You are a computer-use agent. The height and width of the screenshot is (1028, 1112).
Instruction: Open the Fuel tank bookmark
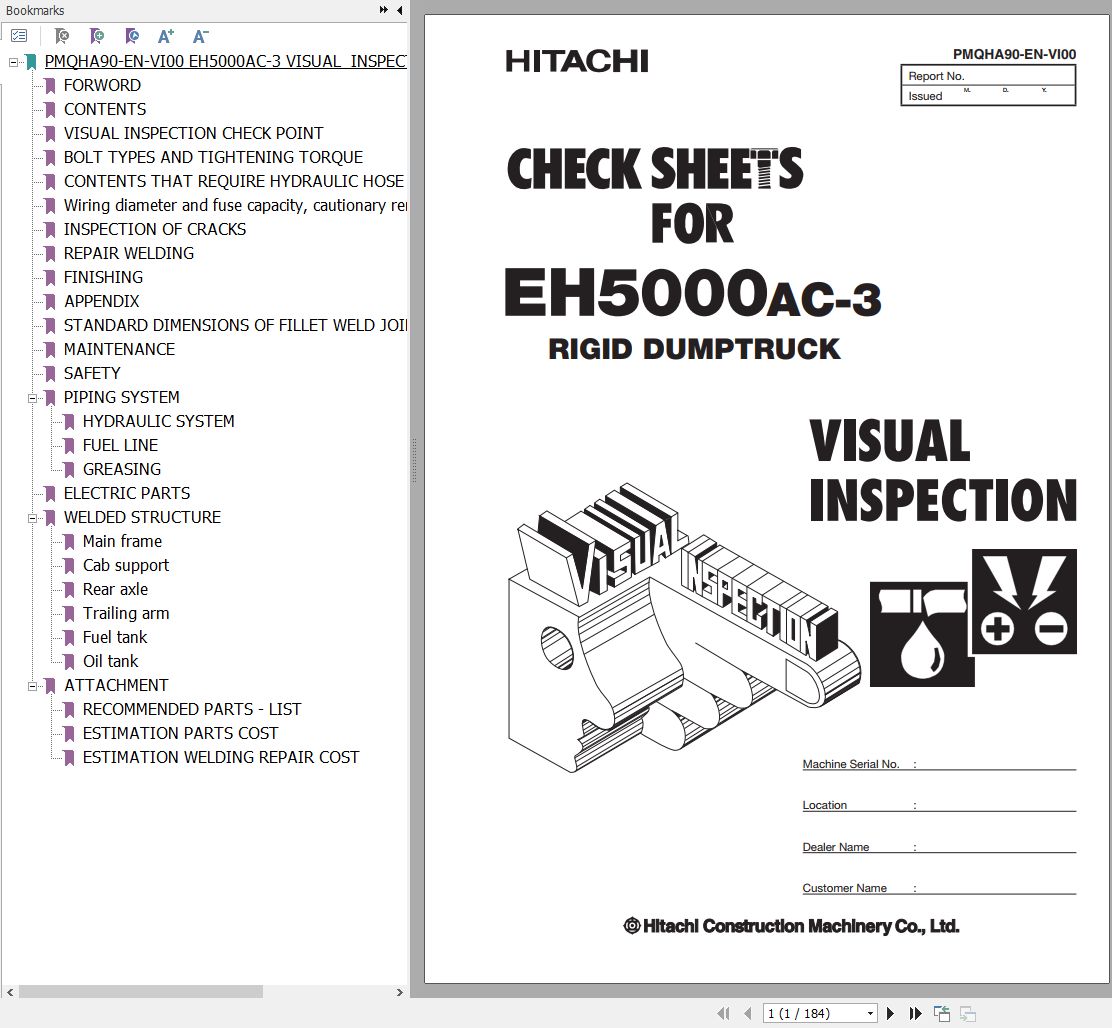tap(115, 637)
